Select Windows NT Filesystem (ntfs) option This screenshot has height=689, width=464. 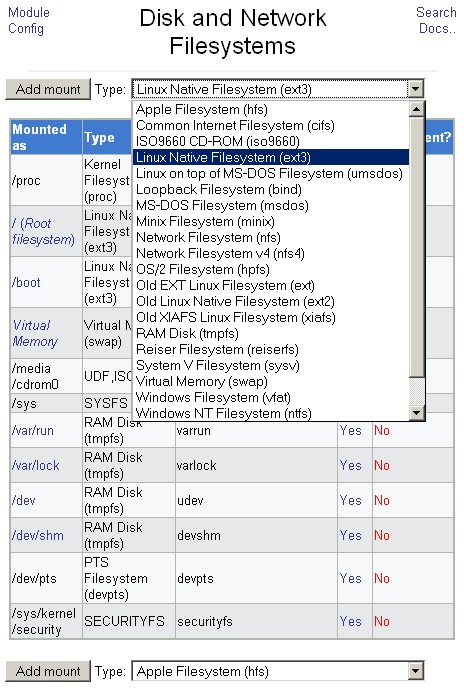(x=271, y=413)
